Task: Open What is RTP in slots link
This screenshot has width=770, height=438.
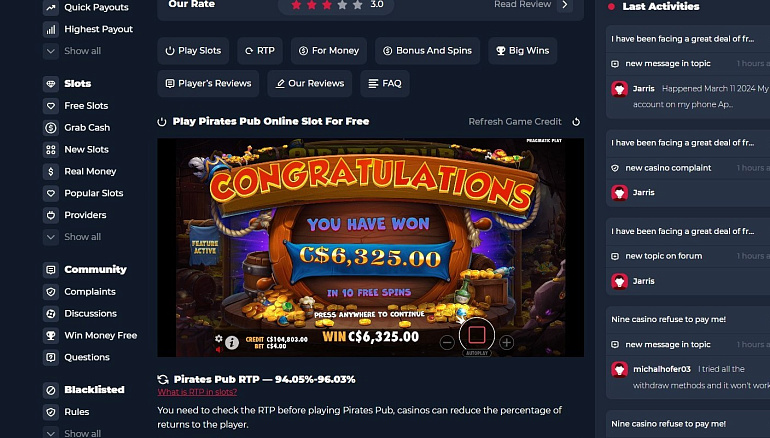Action: [197, 392]
